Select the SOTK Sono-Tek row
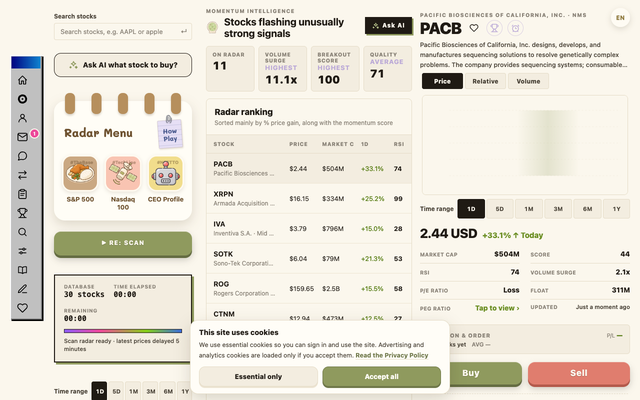 tap(309, 259)
